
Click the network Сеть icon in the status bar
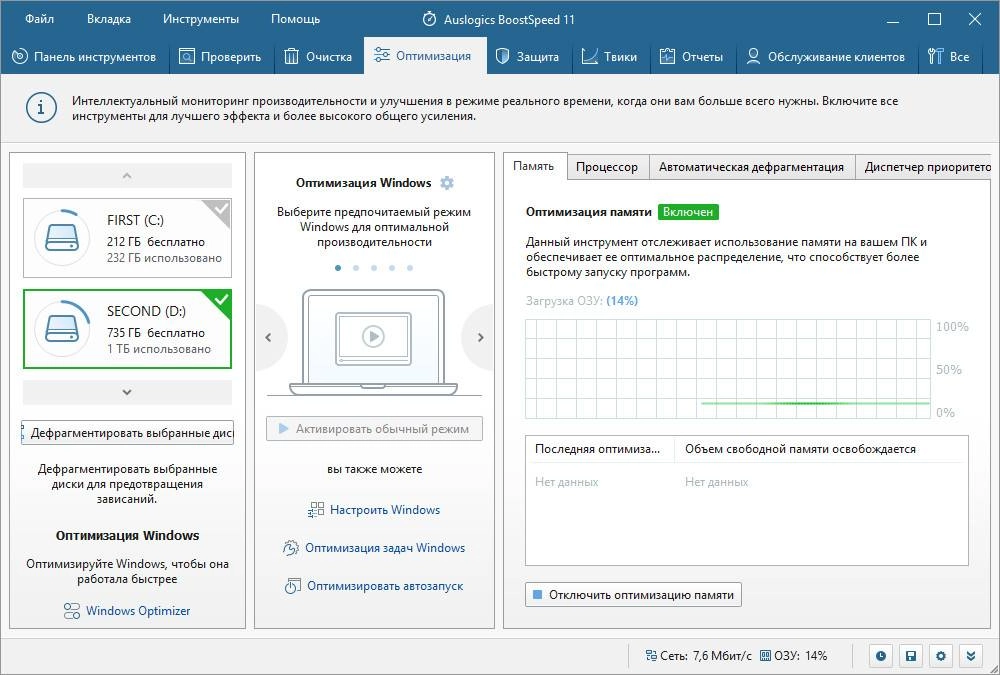click(651, 656)
